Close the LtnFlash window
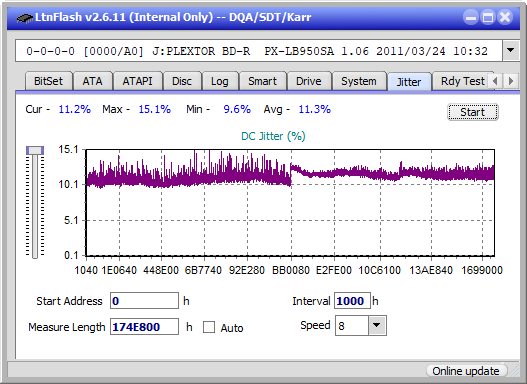Screen dimensions: 527x384 505,17
